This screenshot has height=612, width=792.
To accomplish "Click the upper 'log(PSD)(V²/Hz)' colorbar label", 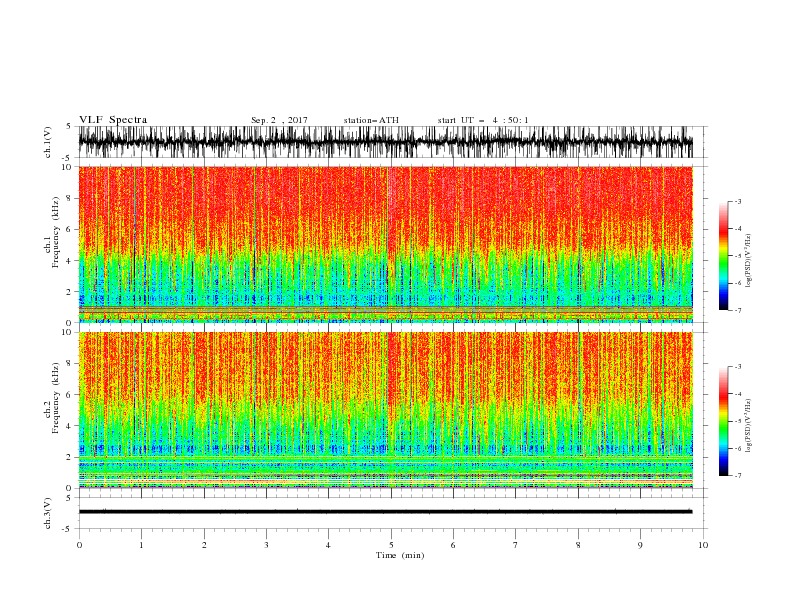I will pos(749,261).
